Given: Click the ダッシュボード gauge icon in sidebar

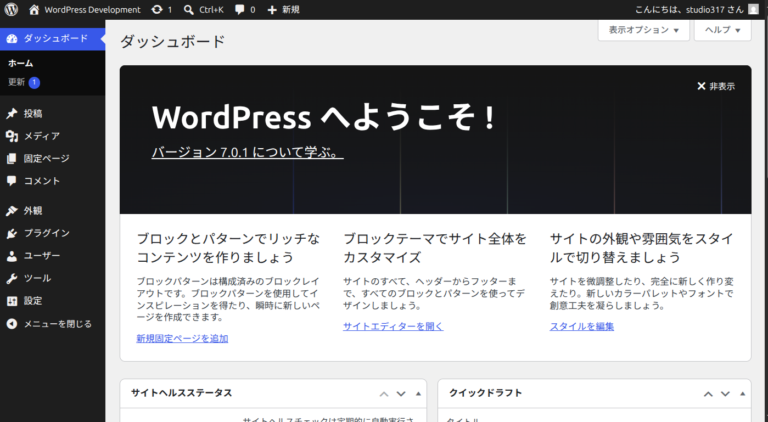Looking at the screenshot, I should pyautogui.click(x=12, y=39).
